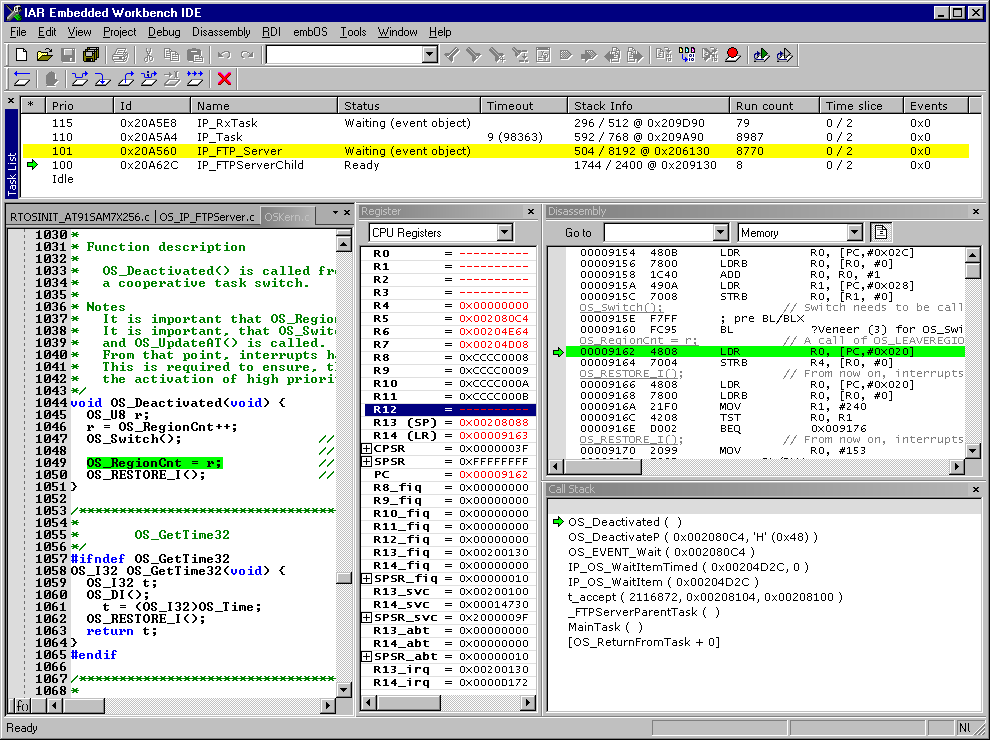The image size is (990, 740).
Task: Click the Undo arrow icon
Action: [224, 56]
